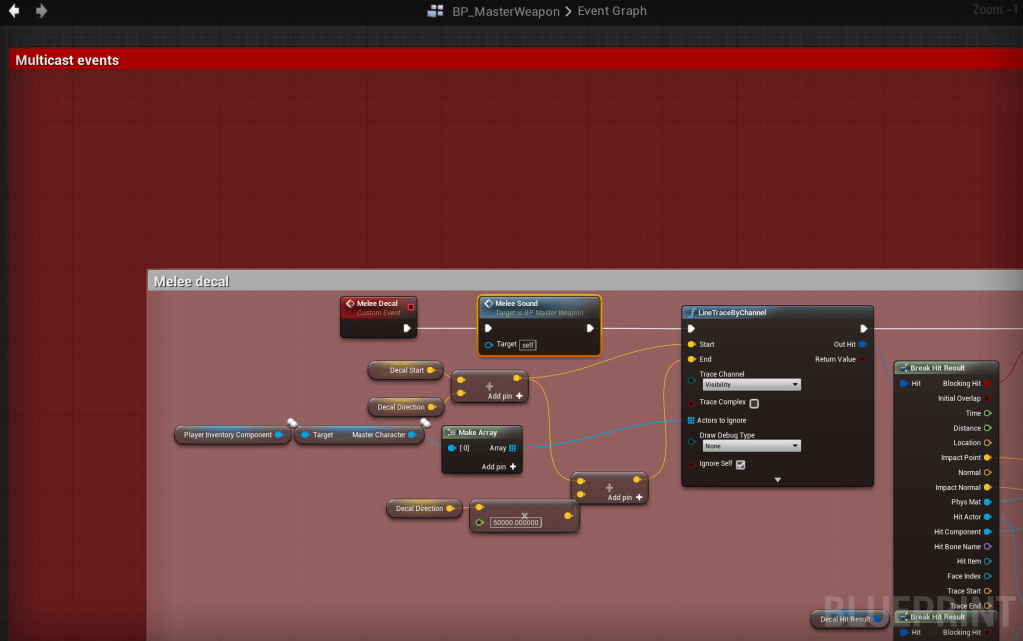Click the Actors to Ignore array pin
Image resolution: width=1023 pixels, height=641 pixels.
691,420
